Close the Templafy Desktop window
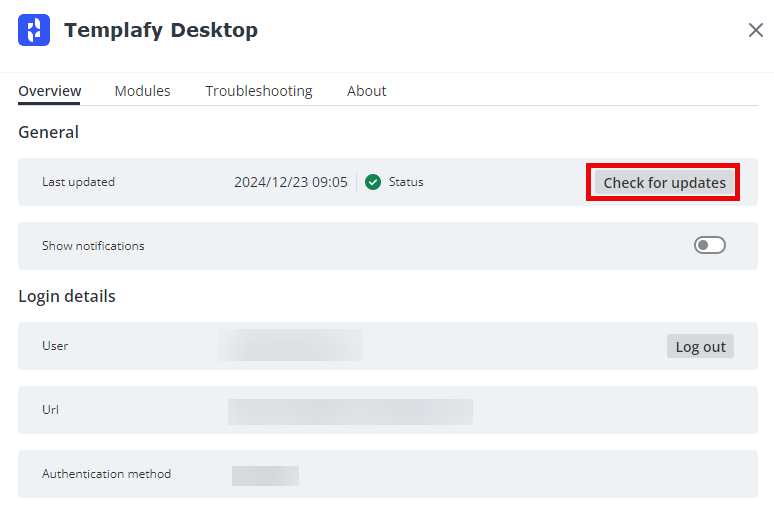 [755, 30]
